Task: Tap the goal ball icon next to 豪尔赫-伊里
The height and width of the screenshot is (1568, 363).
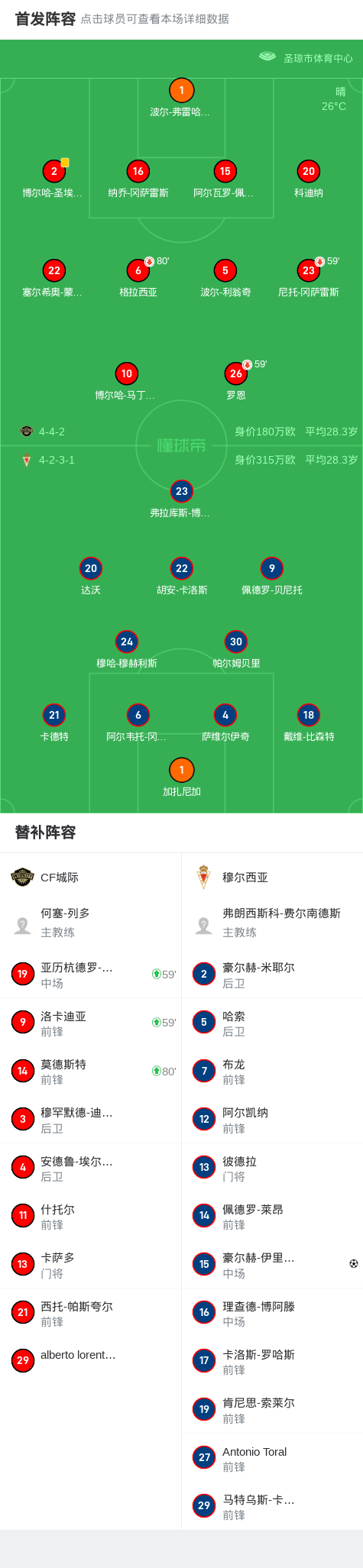Action: (x=353, y=1264)
